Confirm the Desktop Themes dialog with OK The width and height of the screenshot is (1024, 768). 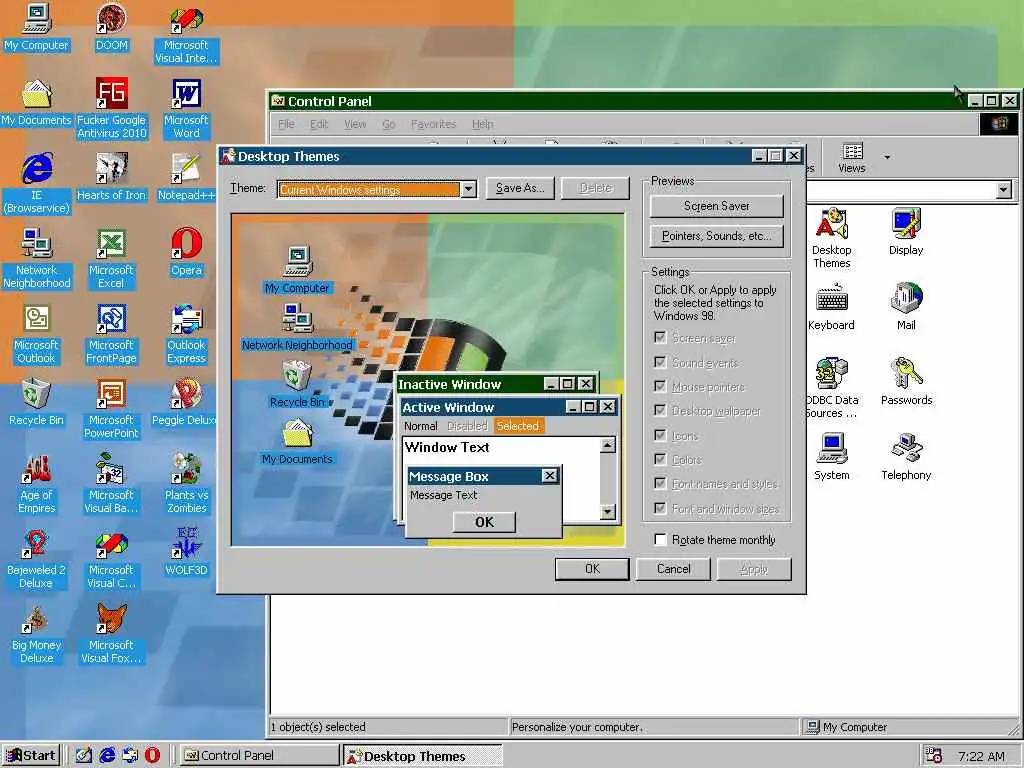(x=592, y=569)
